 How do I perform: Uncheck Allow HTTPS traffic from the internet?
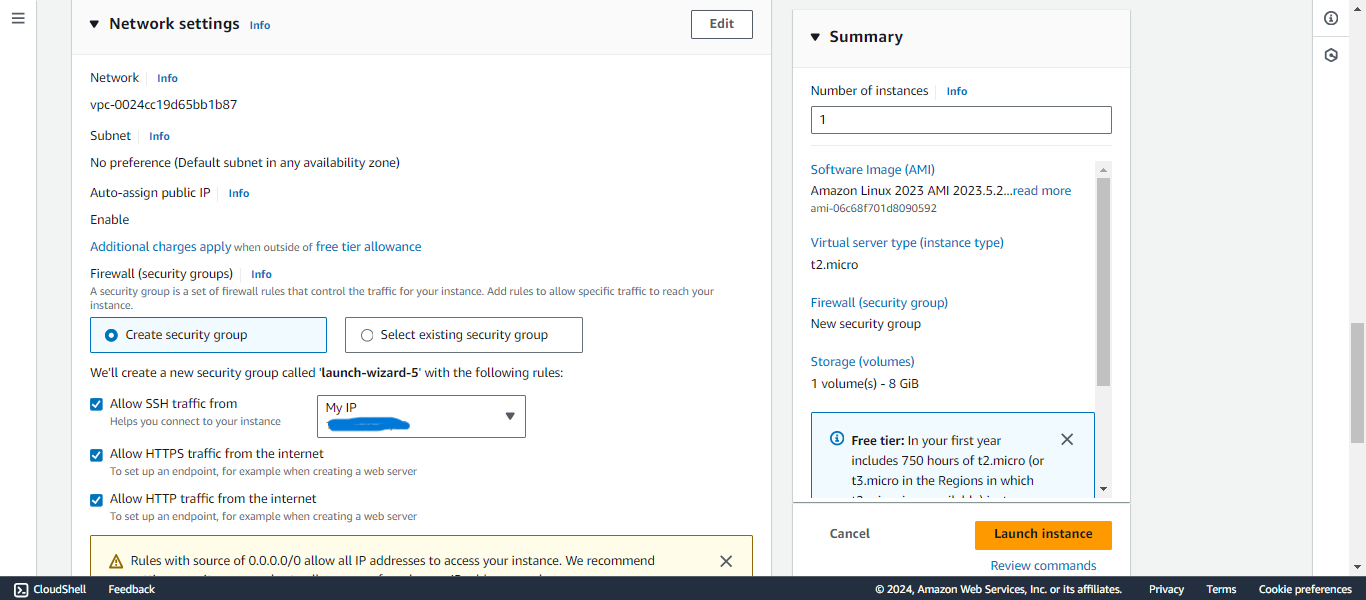96,454
